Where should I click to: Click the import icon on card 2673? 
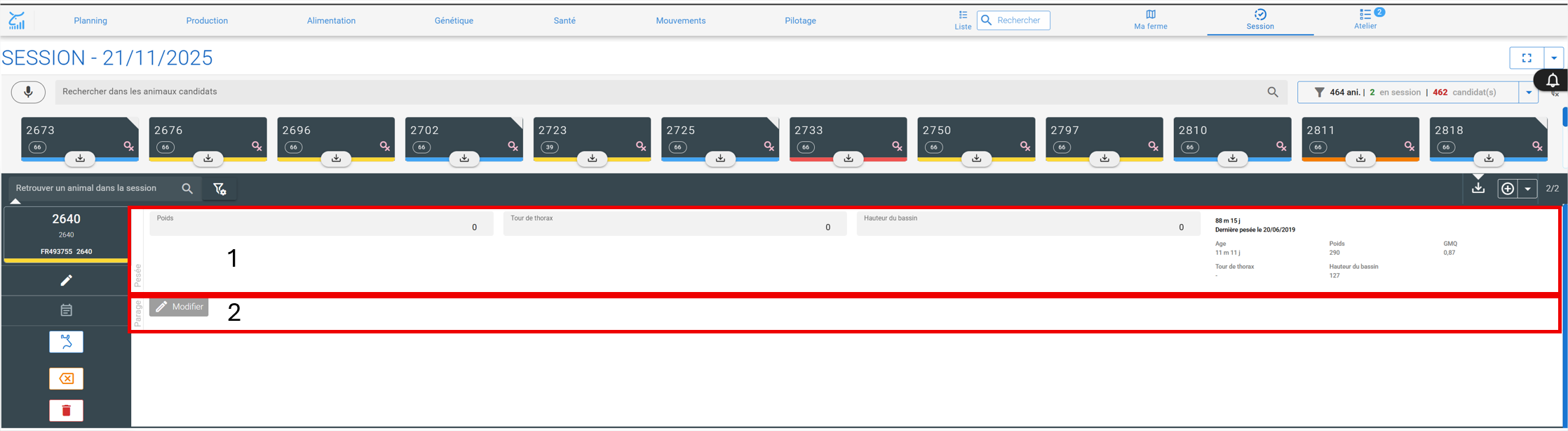(x=80, y=159)
